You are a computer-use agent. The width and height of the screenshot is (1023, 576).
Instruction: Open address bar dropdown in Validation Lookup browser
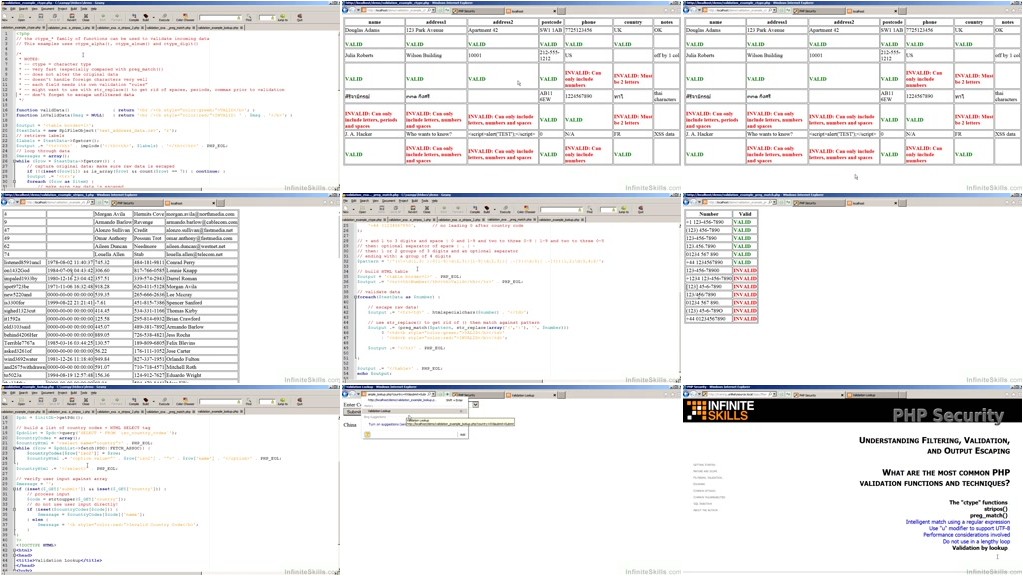click(x=433, y=394)
